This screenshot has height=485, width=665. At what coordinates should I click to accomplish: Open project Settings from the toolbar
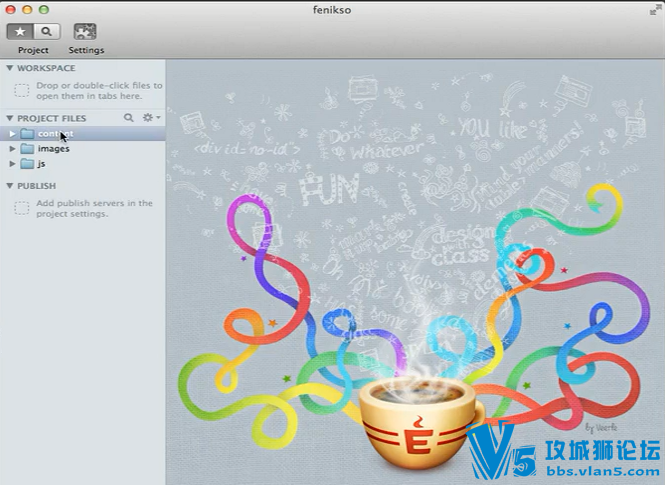(x=85, y=32)
